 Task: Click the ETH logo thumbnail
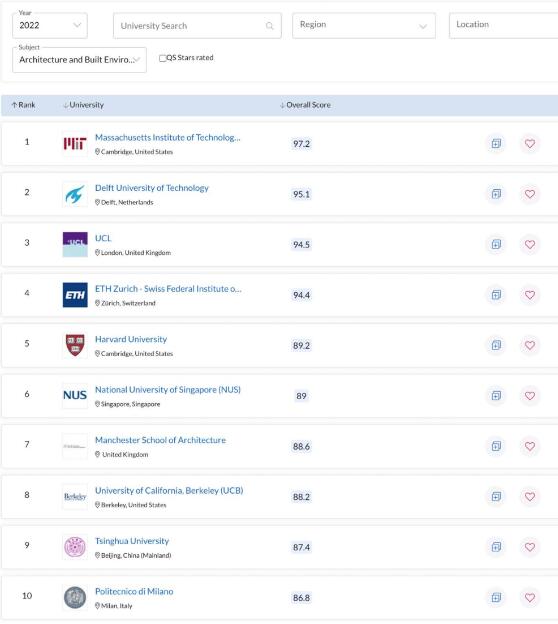[75, 295]
